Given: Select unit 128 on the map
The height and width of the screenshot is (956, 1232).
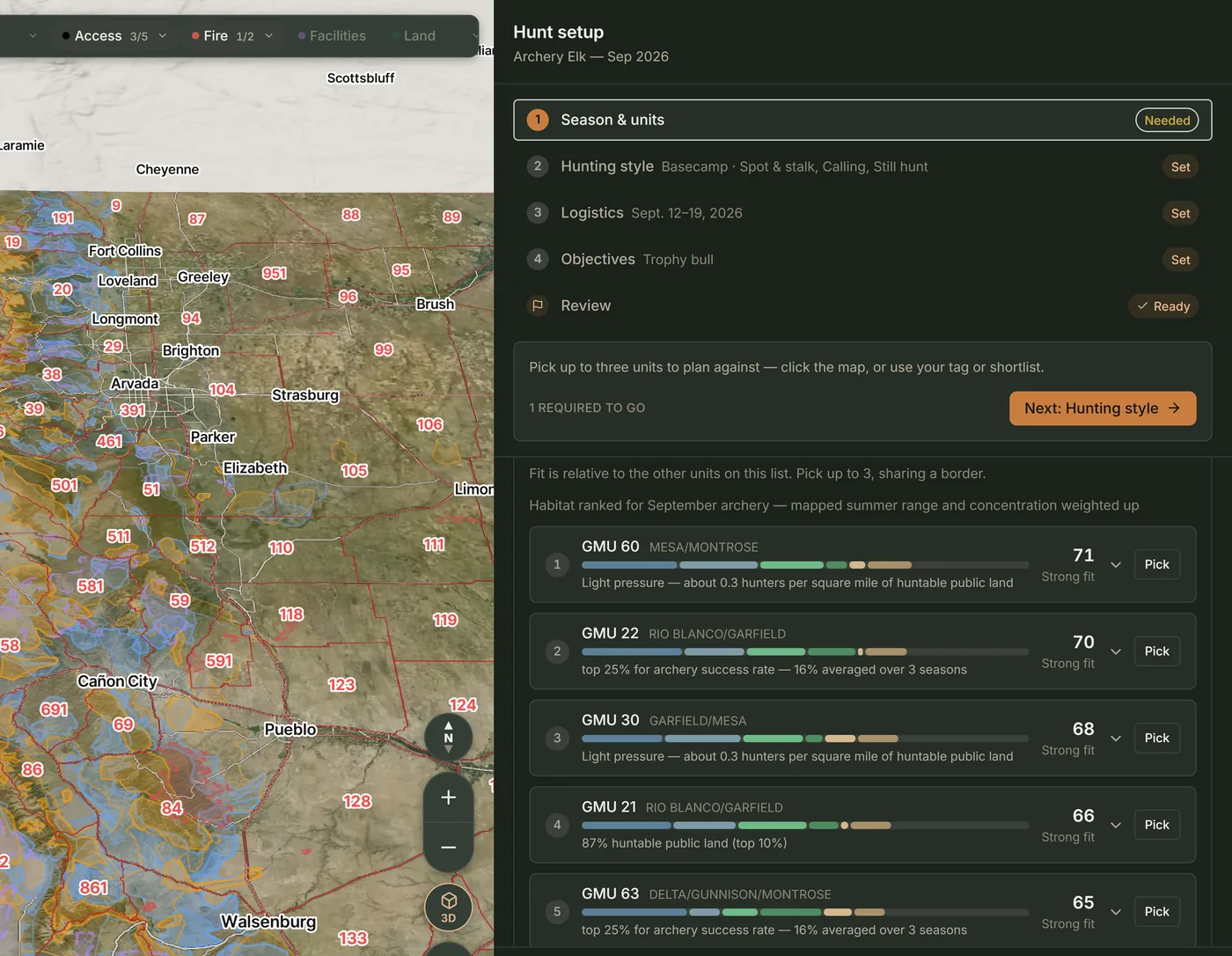Looking at the screenshot, I should [357, 801].
